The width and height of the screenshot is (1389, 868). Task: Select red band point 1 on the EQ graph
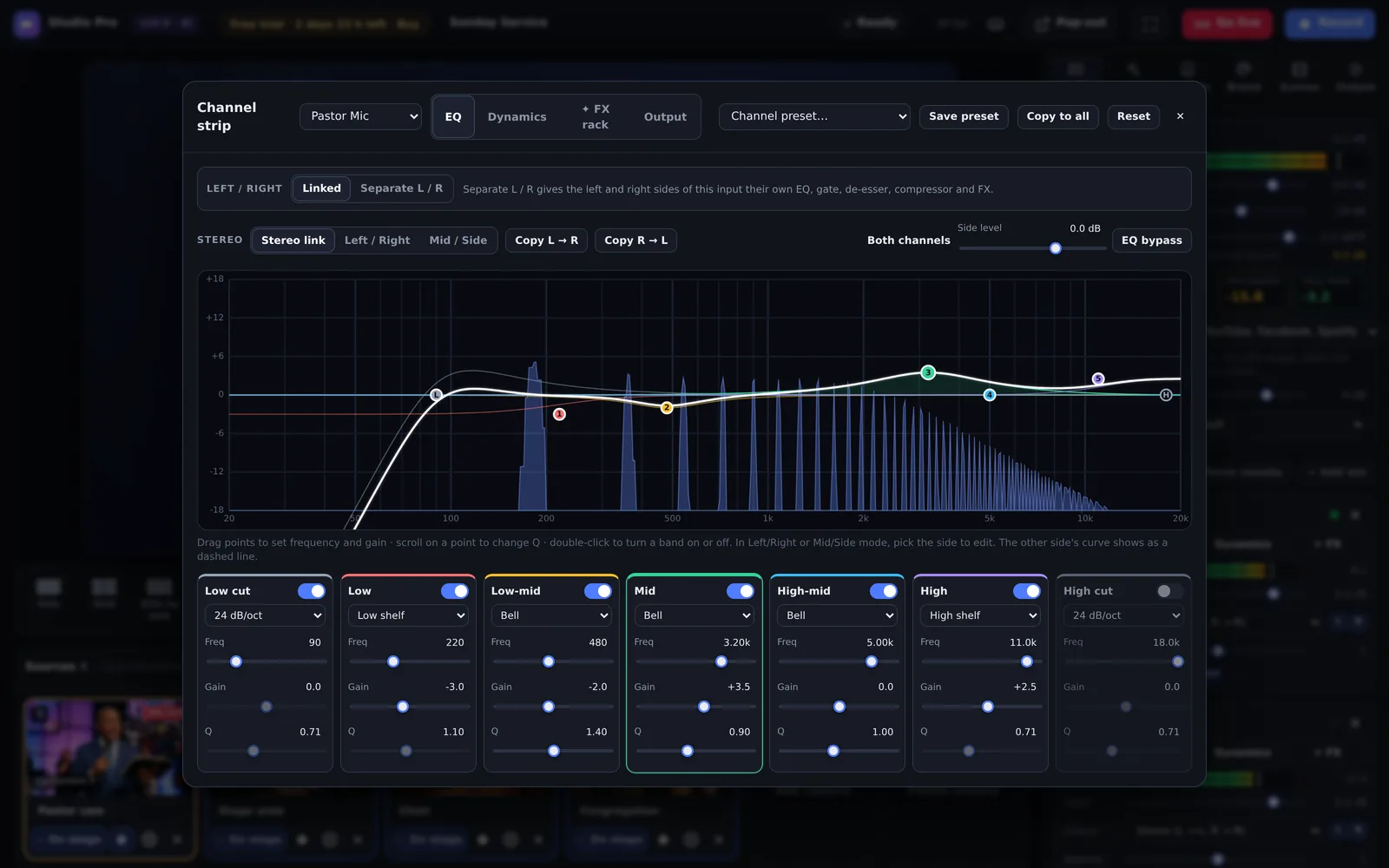pos(560,414)
